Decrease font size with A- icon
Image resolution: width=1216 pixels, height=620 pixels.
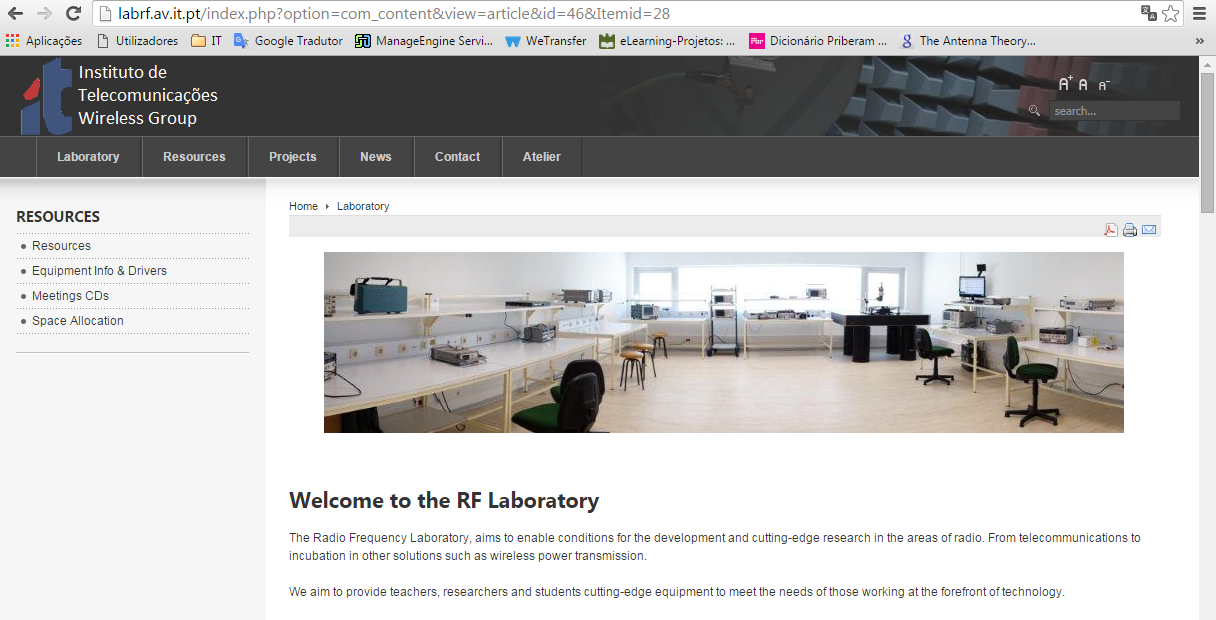(x=1104, y=86)
